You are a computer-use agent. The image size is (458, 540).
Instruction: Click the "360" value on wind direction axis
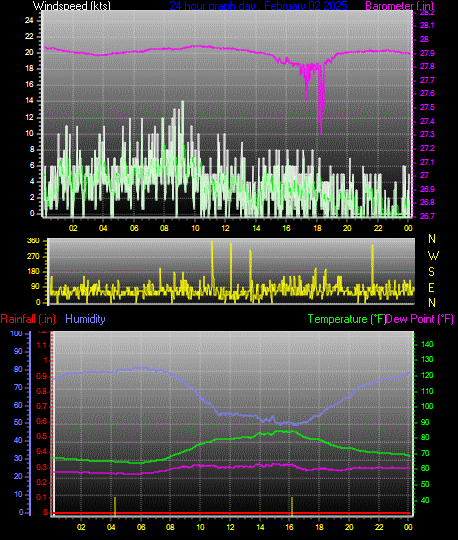pos(33,240)
